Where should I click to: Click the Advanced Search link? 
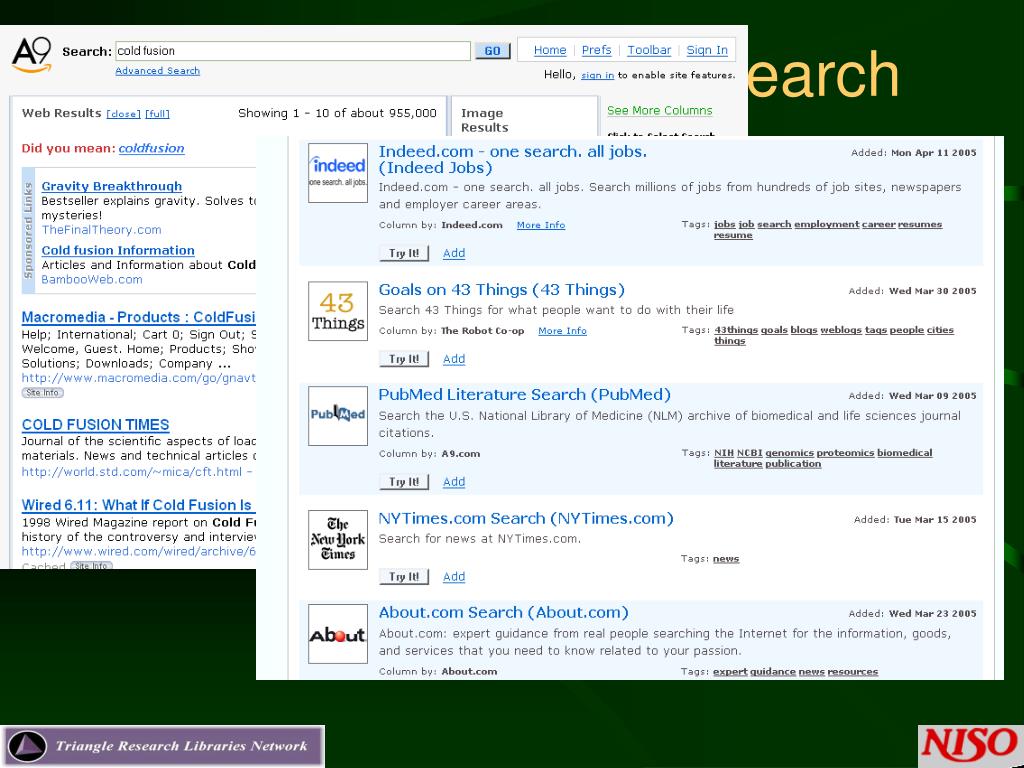[157, 71]
